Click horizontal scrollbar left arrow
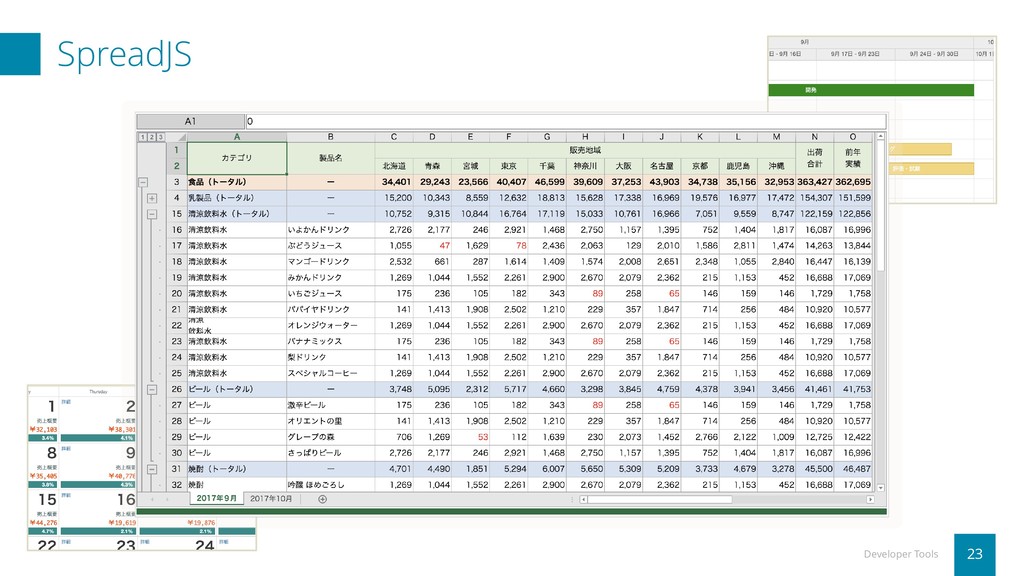The width and height of the screenshot is (1024, 576). (x=584, y=499)
